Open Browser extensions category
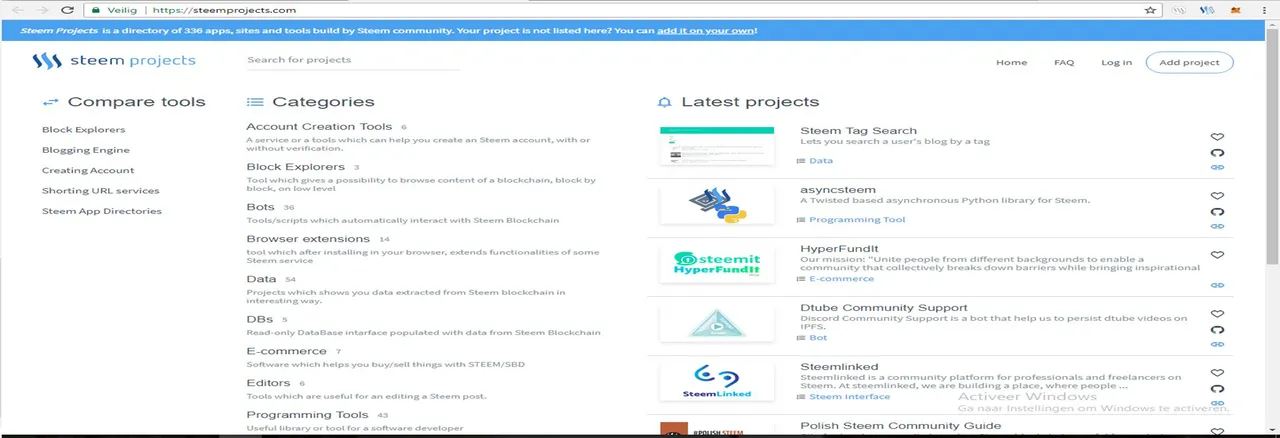The height and width of the screenshot is (438, 1280). [308, 239]
